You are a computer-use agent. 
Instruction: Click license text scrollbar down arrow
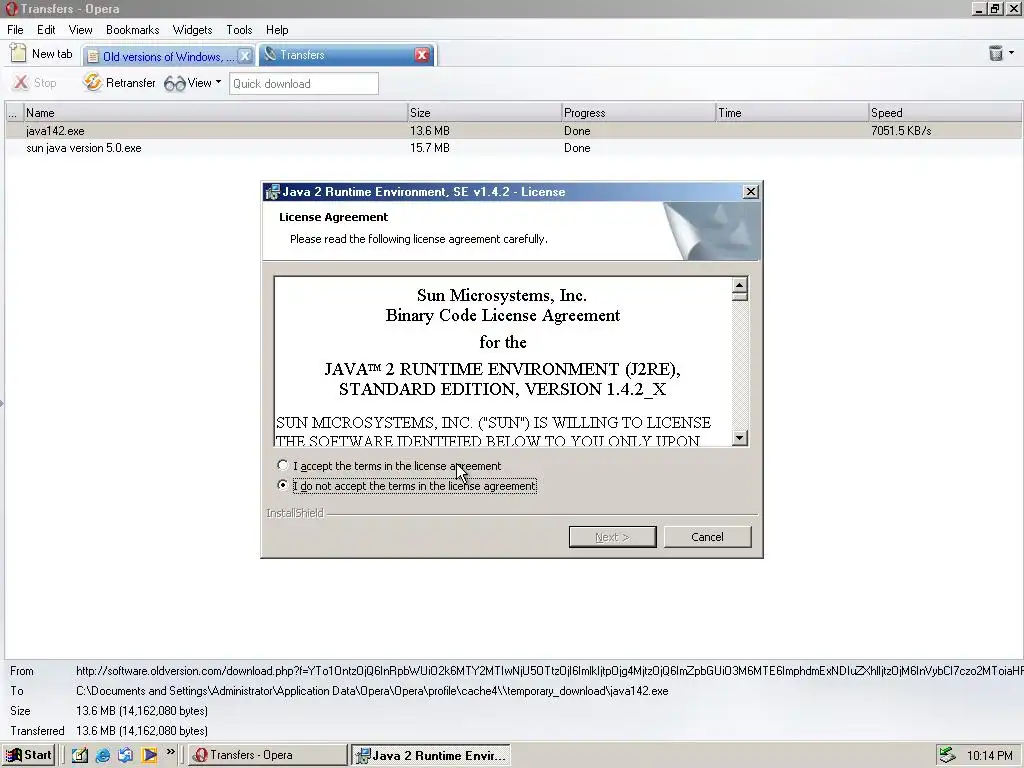point(739,438)
